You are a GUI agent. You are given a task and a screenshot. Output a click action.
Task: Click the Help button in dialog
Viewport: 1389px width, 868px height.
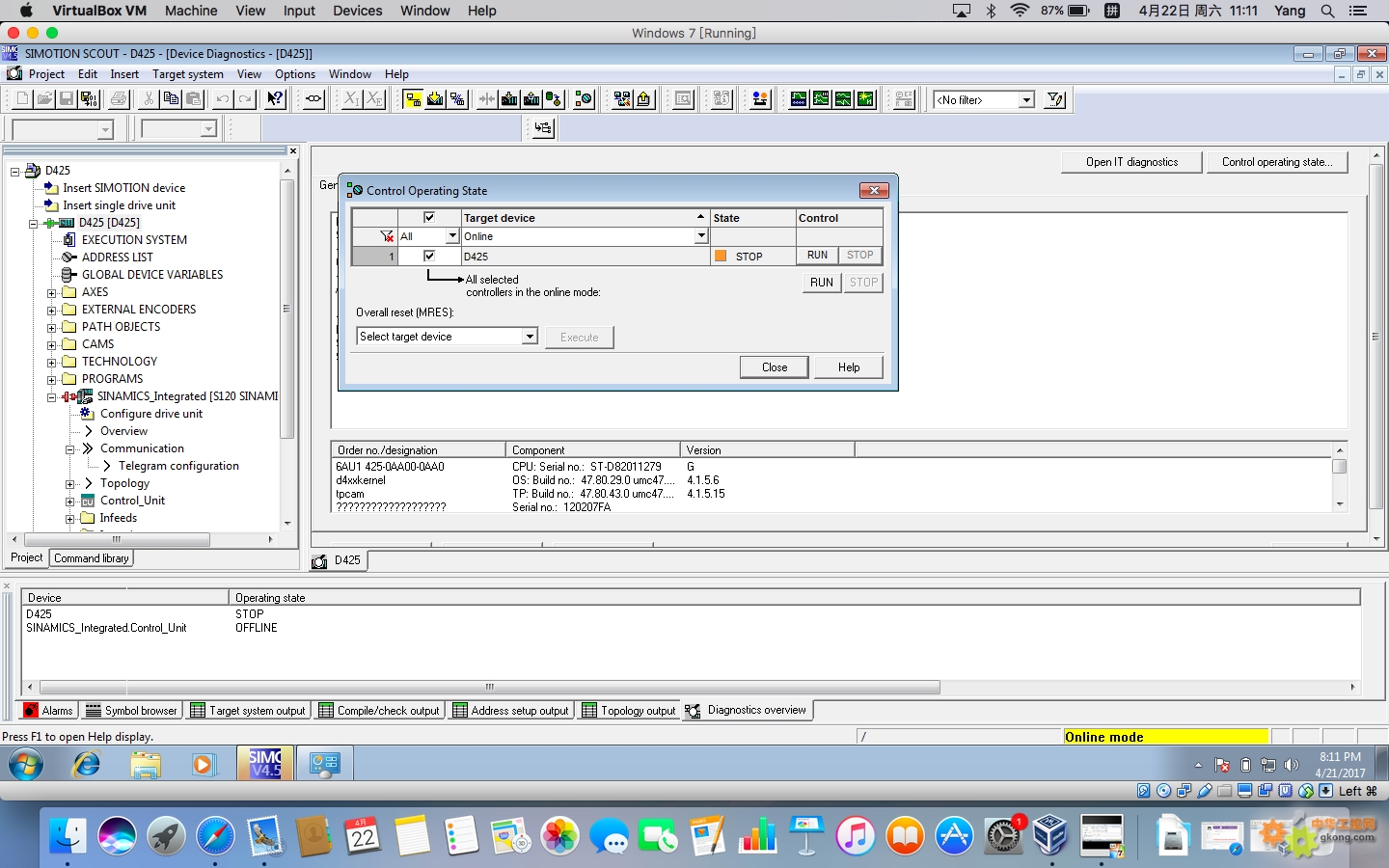(x=849, y=367)
